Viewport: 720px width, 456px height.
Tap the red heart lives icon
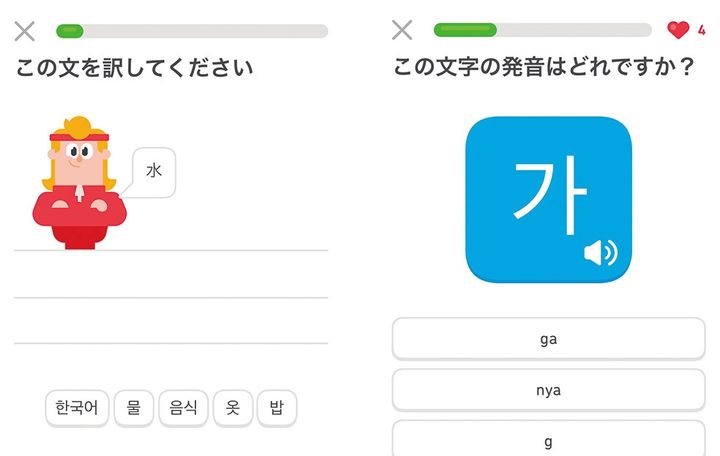678,30
